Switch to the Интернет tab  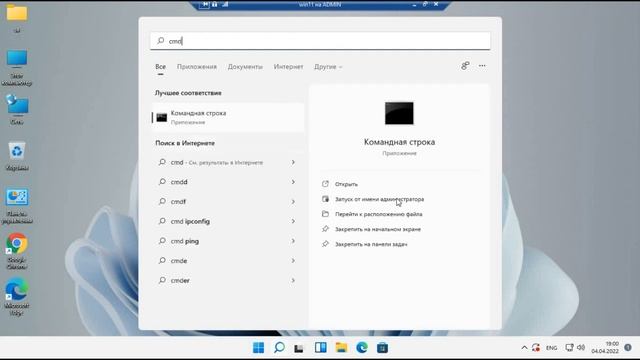coord(288,67)
